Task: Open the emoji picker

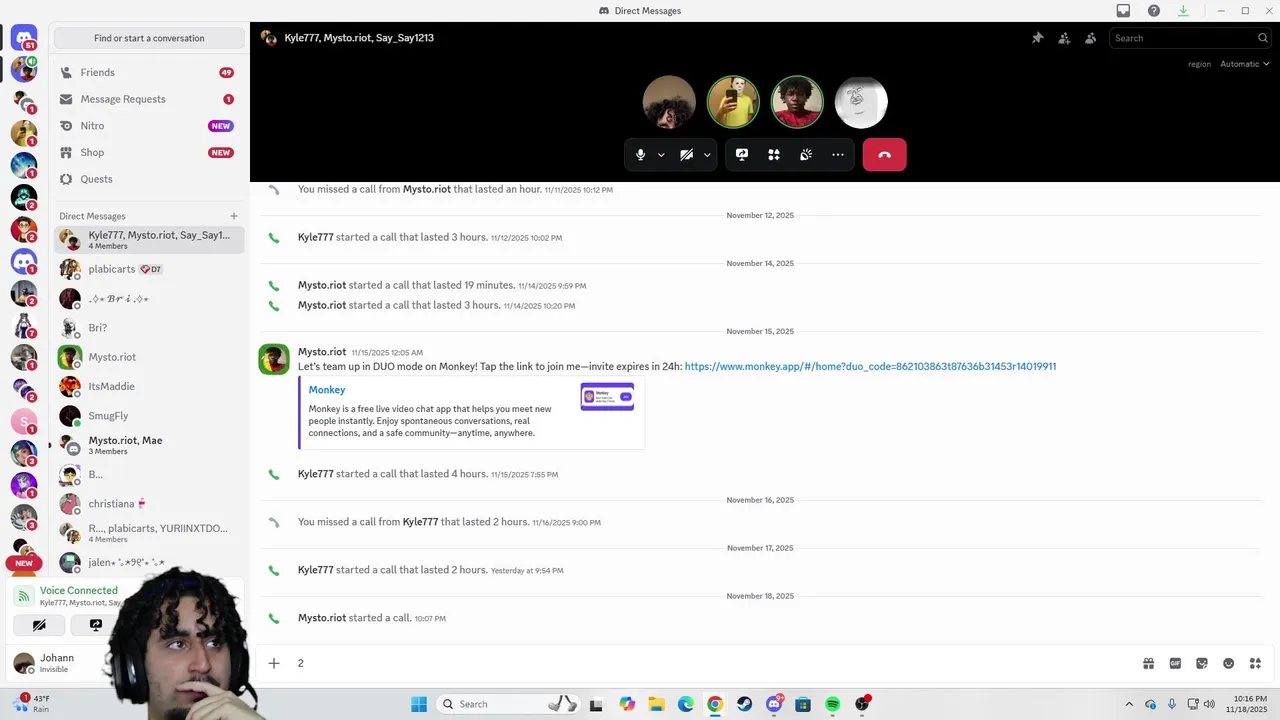Action: (x=1229, y=663)
